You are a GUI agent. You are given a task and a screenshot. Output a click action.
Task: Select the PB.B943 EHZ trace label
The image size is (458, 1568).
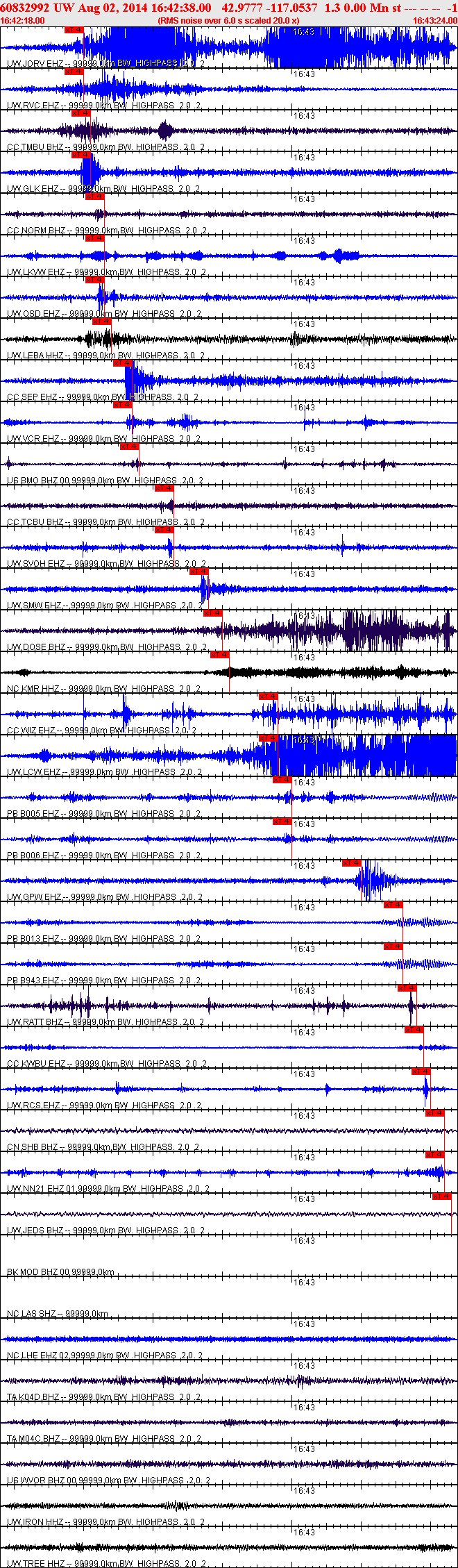[104, 980]
